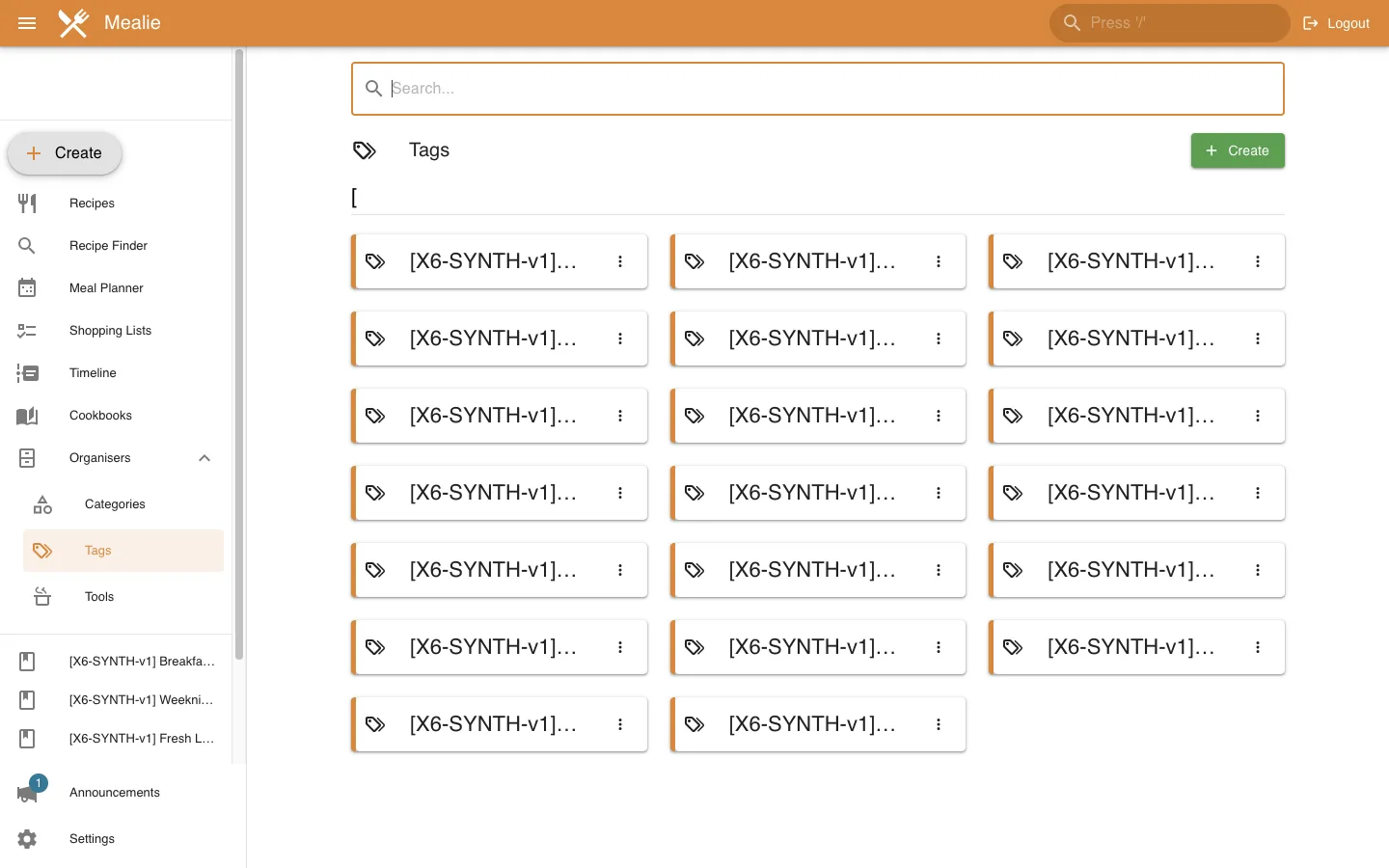
Task: Click the green Create tag button
Action: [1238, 150]
